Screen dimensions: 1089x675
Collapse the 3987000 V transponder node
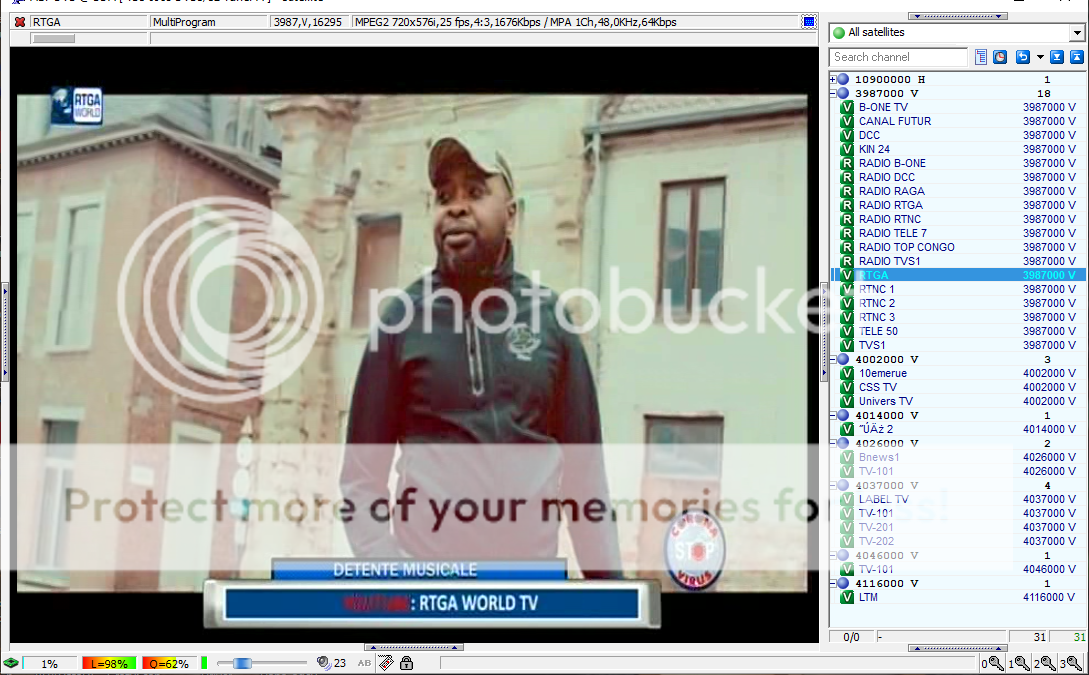(x=833, y=93)
